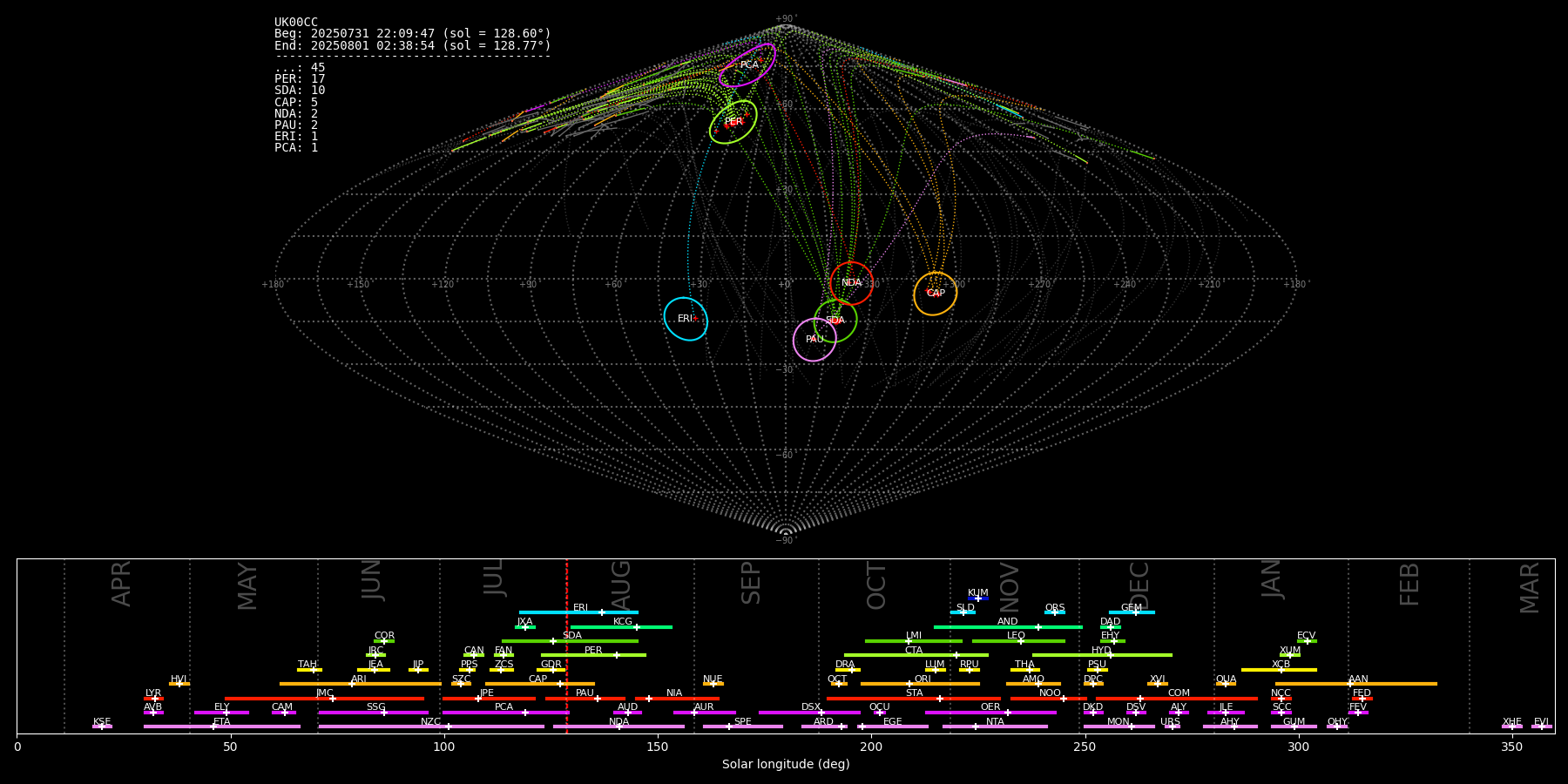Click the 'PCA: 1' count in legend
Viewport: 1568px width, 784px height.
[296, 147]
